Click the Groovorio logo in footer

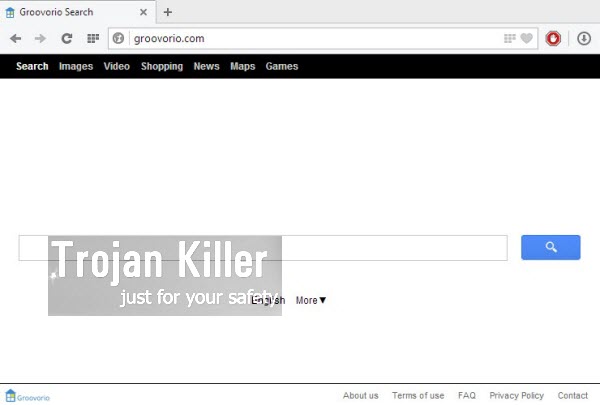(27, 395)
